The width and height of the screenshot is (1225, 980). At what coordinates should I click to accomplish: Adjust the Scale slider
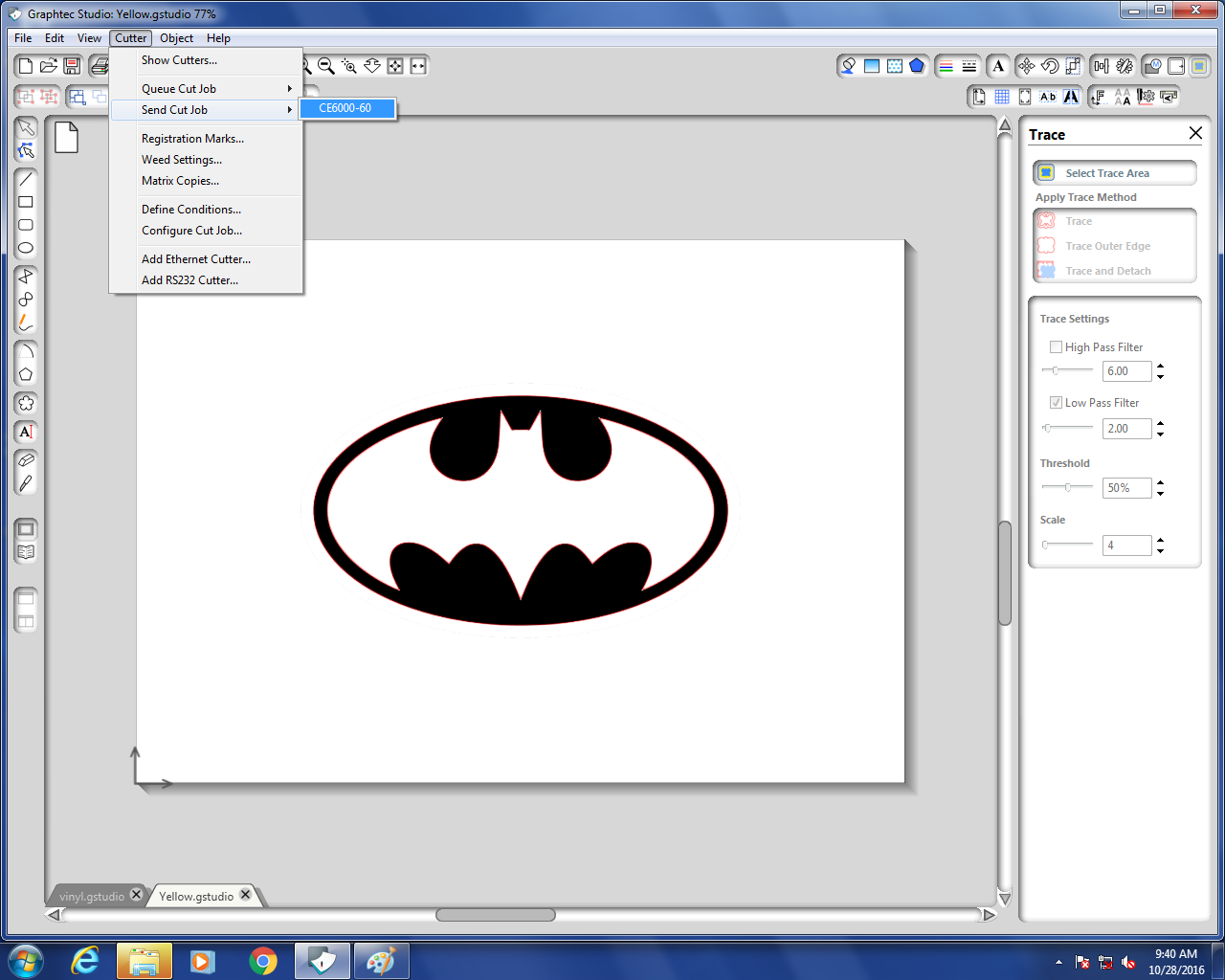[x=1067, y=545]
